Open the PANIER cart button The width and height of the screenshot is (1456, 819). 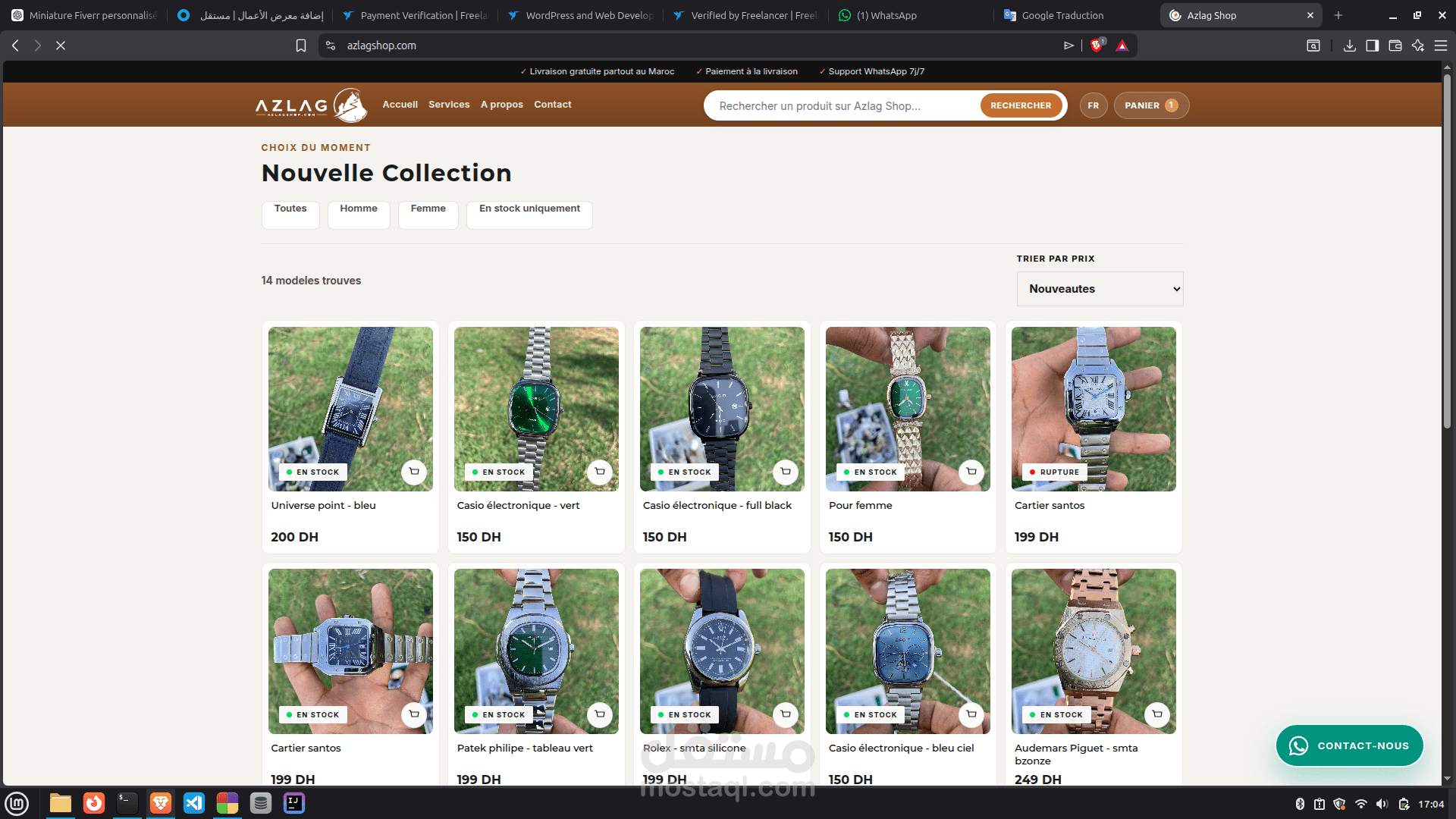[1151, 105]
